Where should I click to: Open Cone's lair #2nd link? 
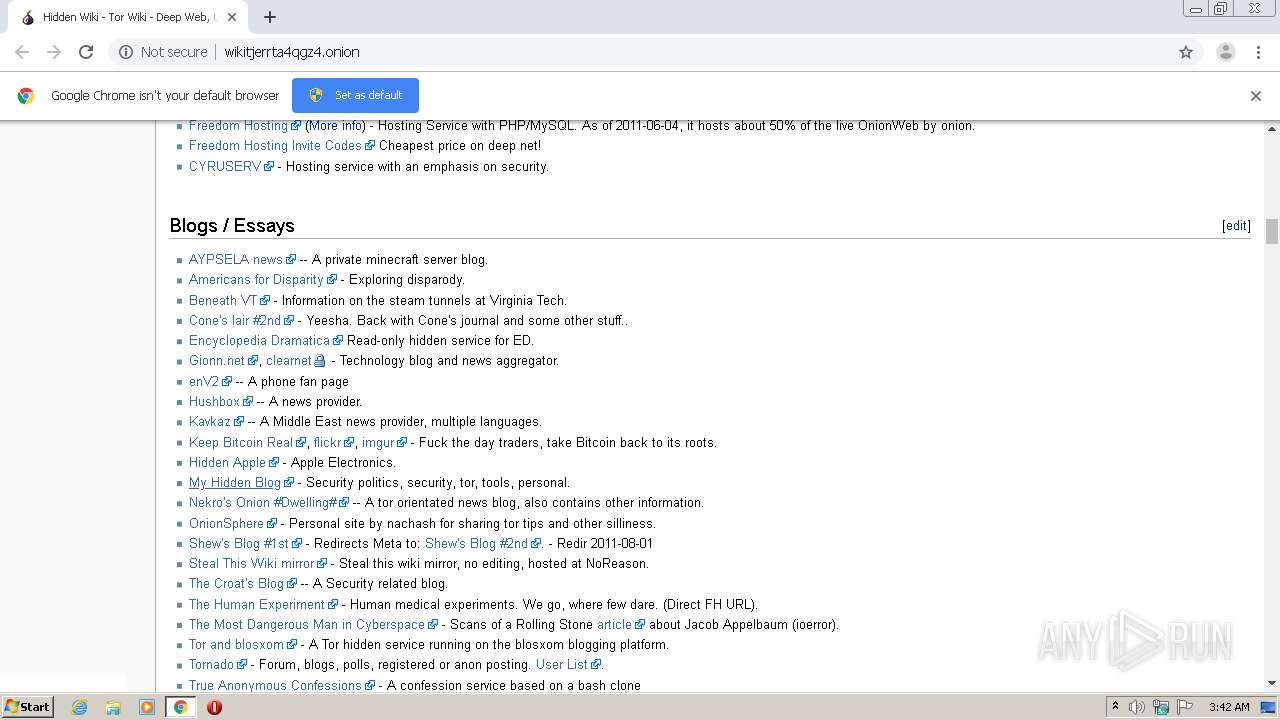coord(235,321)
